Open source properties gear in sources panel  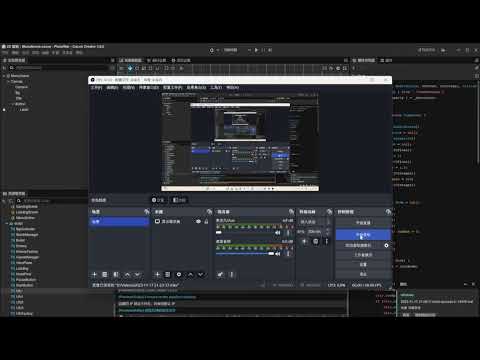pyautogui.click(x=179, y=274)
